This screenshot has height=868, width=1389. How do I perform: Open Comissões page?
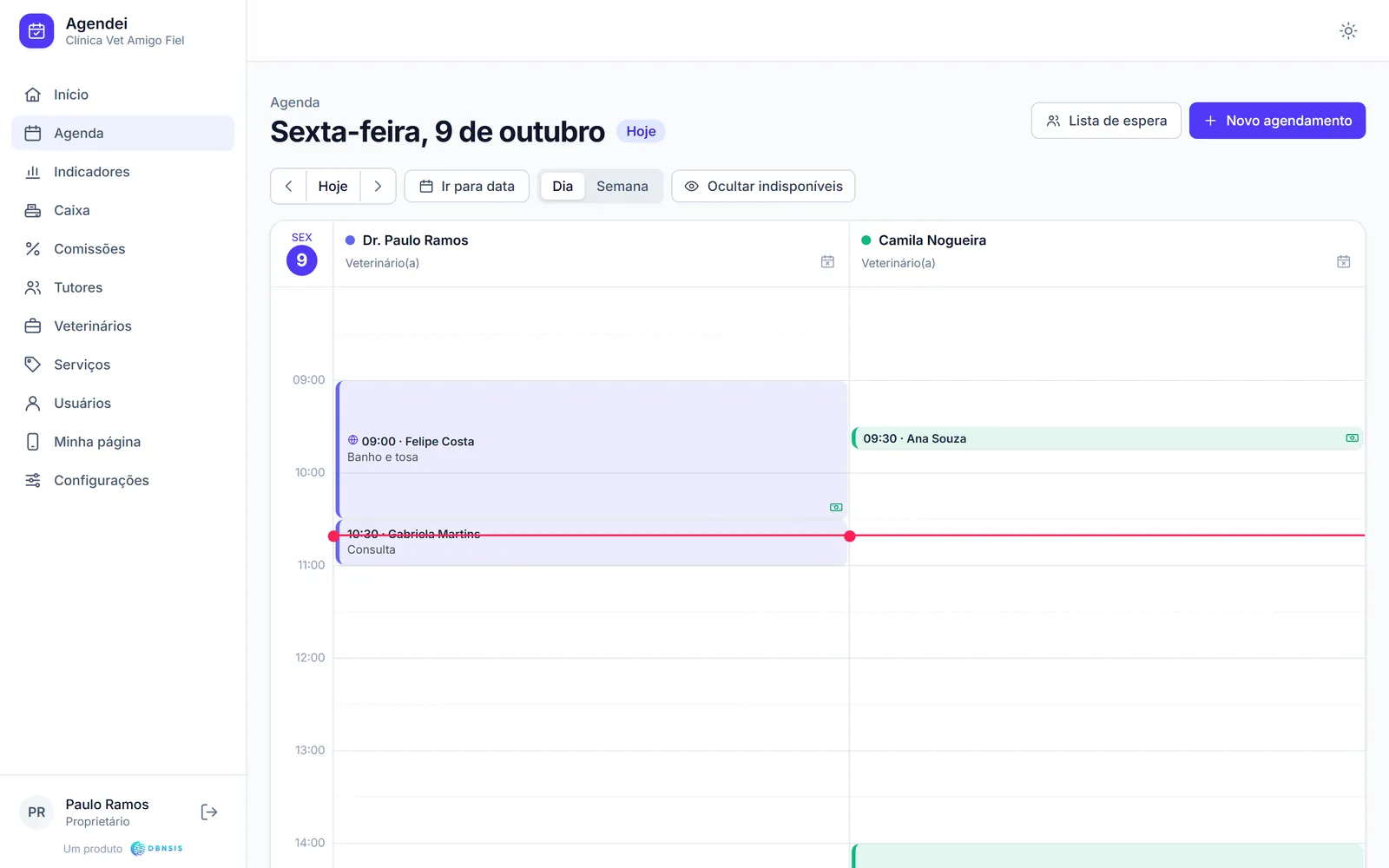point(123,249)
